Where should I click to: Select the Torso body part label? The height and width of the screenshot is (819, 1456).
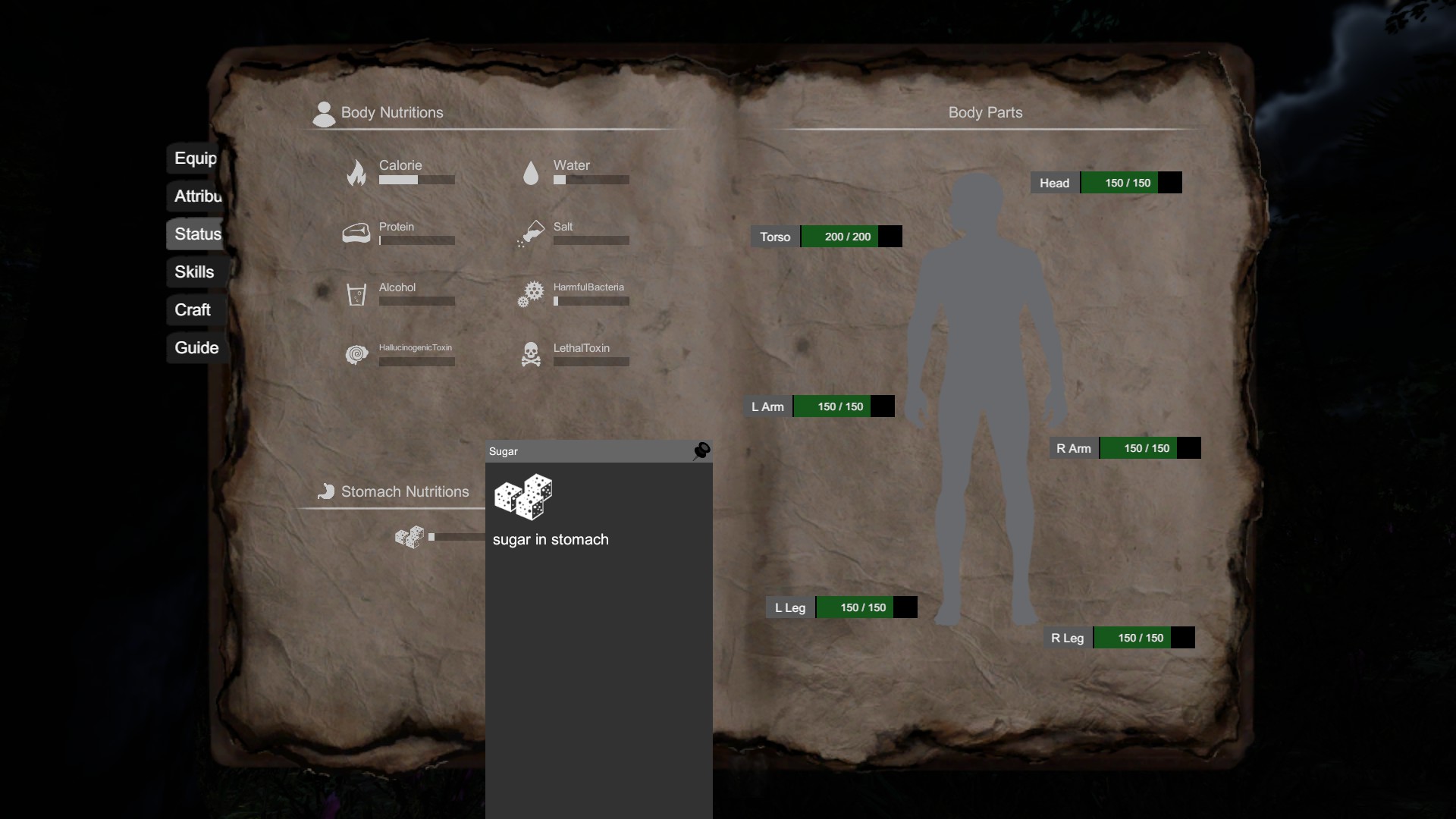[x=775, y=237]
